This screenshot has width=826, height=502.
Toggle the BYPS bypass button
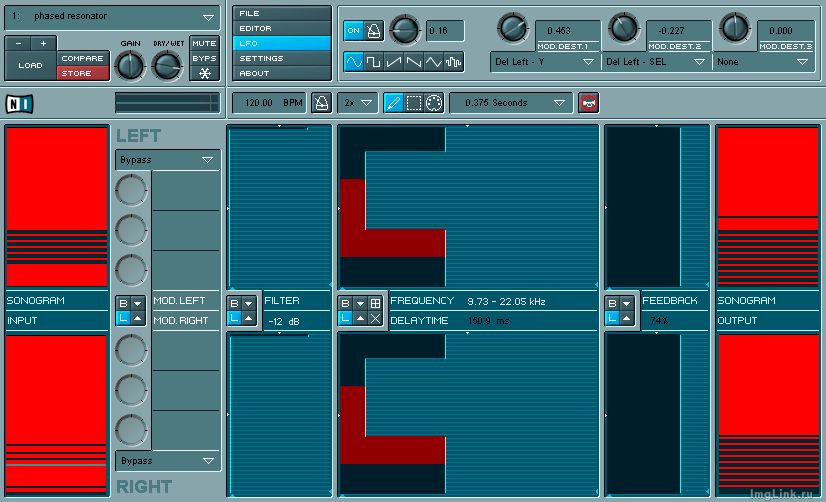(204, 58)
